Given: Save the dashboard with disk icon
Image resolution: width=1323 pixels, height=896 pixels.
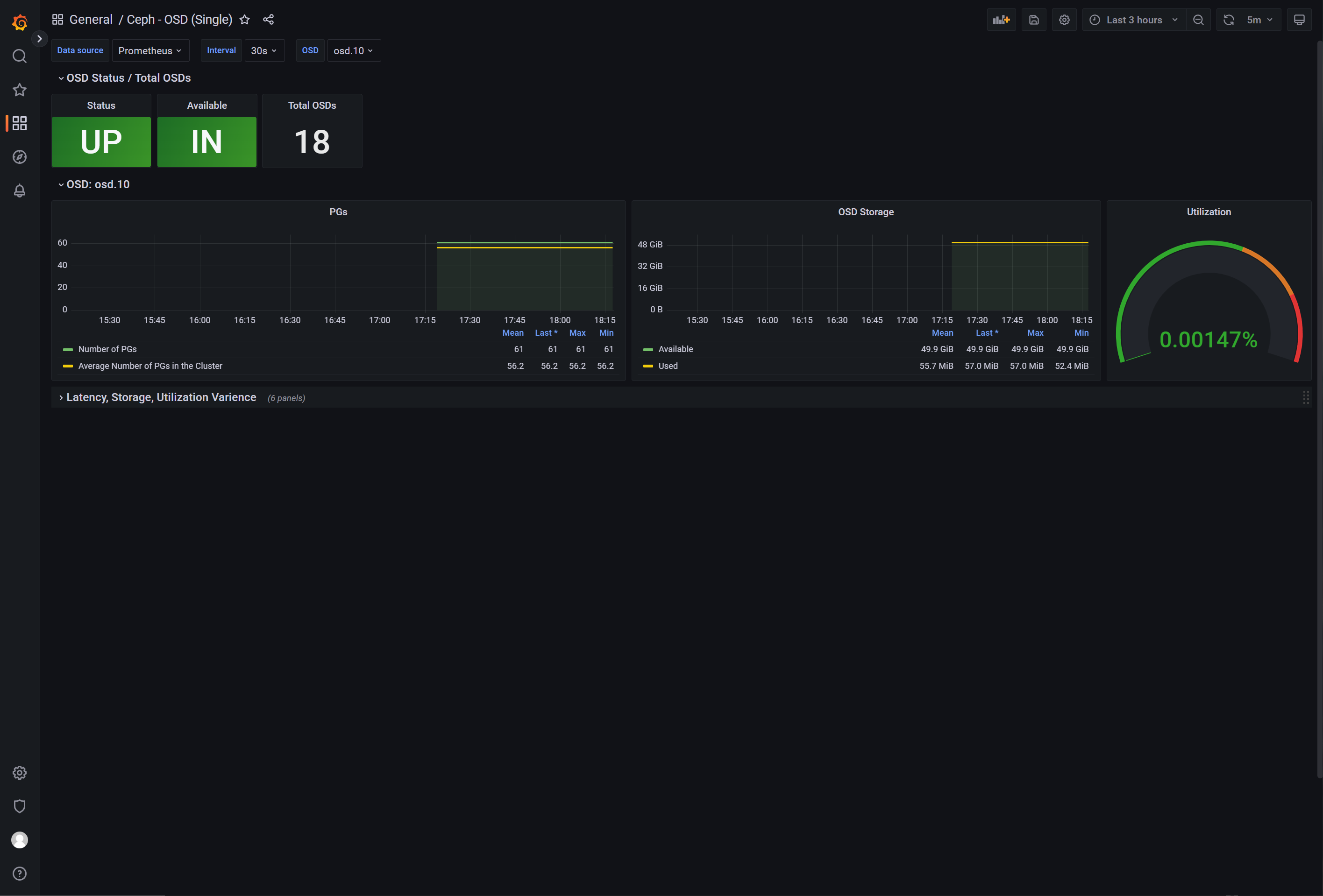Looking at the screenshot, I should pyautogui.click(x=1034, y=20).
